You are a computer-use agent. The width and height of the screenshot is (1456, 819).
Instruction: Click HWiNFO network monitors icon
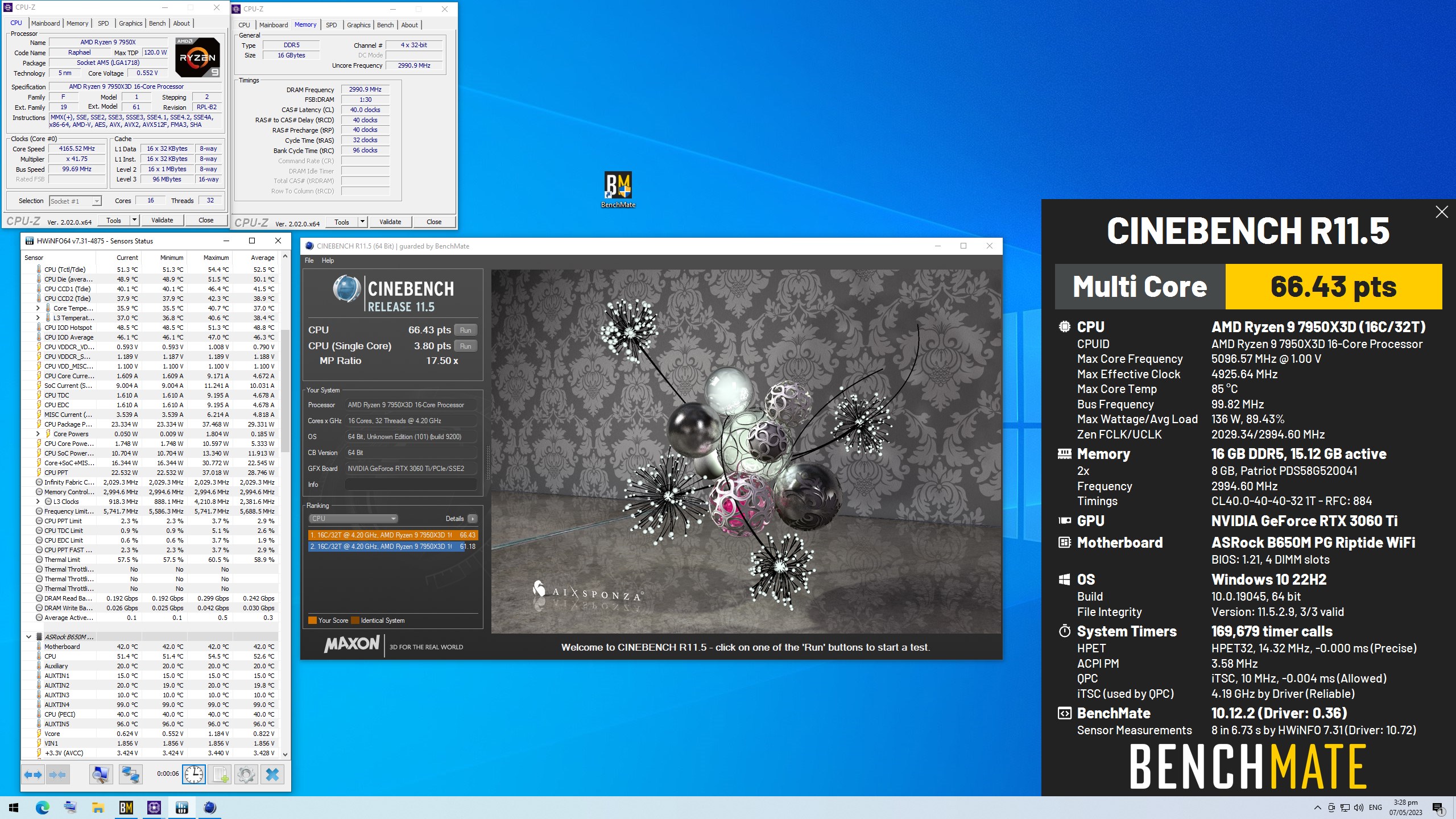130,775
